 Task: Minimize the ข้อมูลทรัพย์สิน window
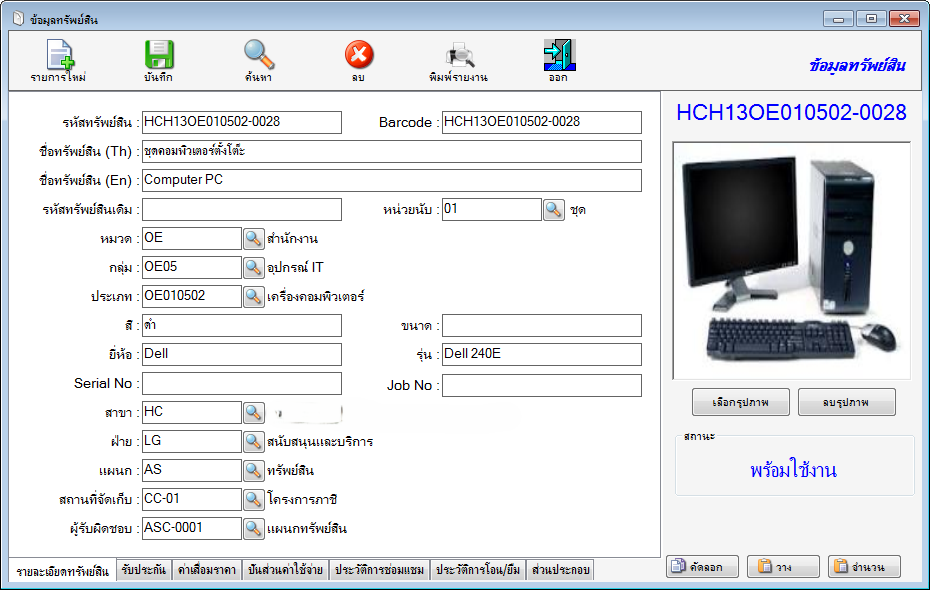[x=838, y=19]
